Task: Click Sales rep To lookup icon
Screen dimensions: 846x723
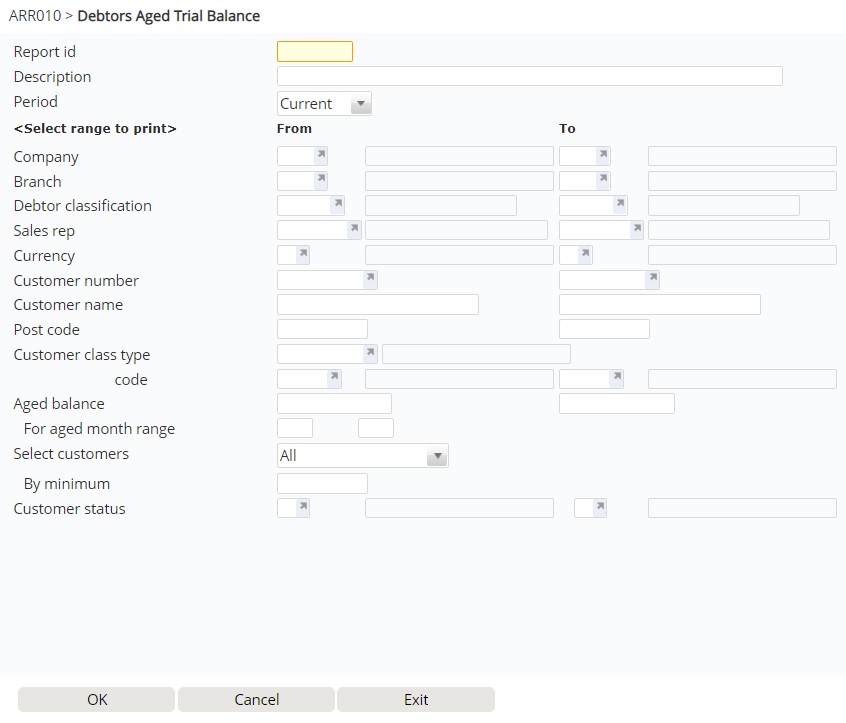Action: (636, 230)
